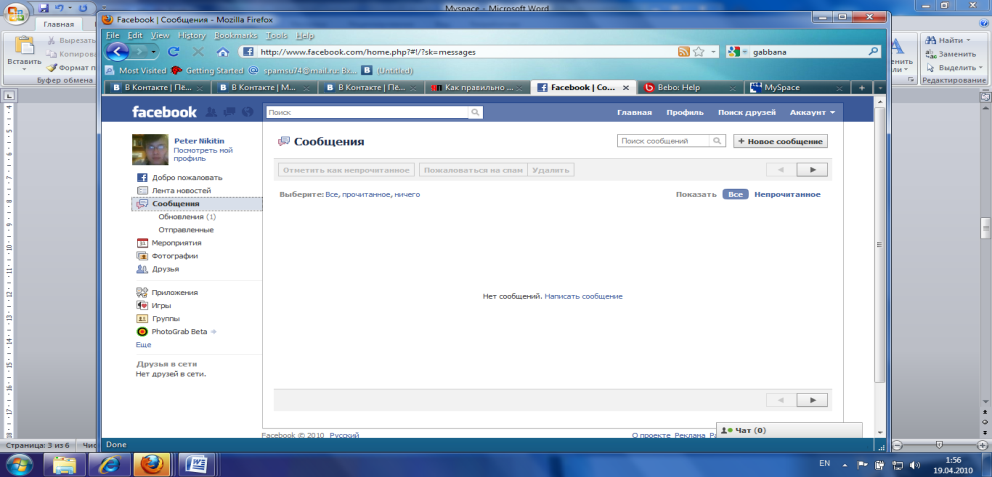992x477 pixels.
Task: Open the Firefox History menu
Action: (192, 35)
